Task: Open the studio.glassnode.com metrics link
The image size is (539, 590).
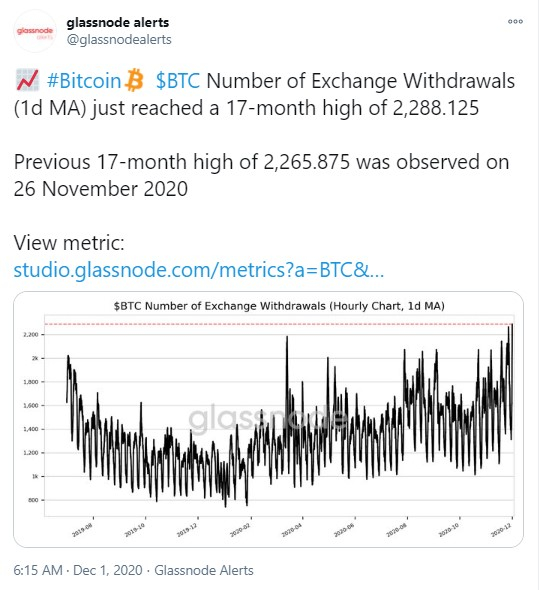Action: click(x=199, y=270)
